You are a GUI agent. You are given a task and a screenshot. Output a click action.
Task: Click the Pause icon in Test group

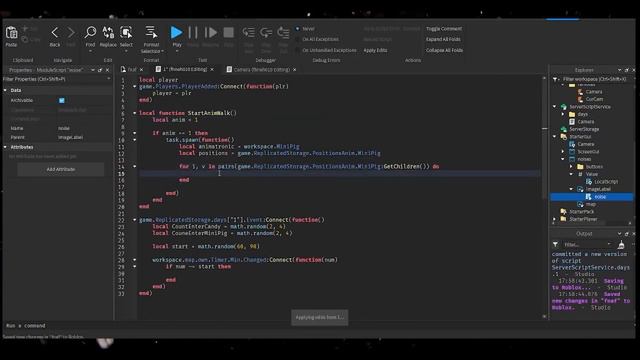coord(193,32)
